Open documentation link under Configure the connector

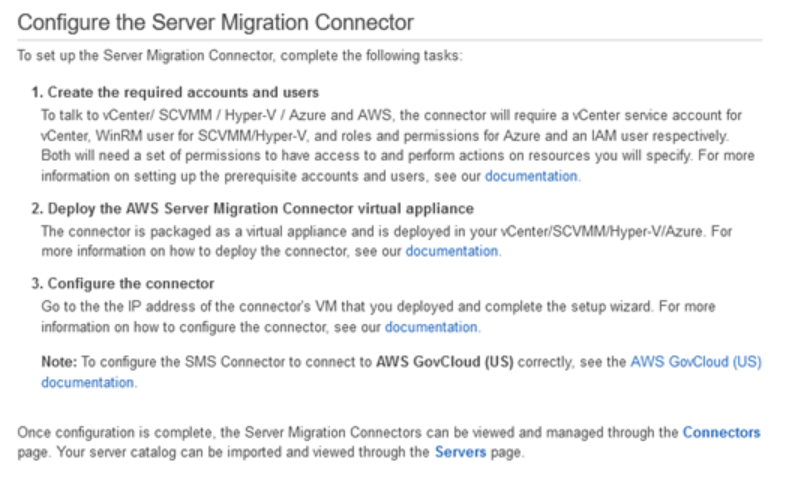click(x=431, y=327)
